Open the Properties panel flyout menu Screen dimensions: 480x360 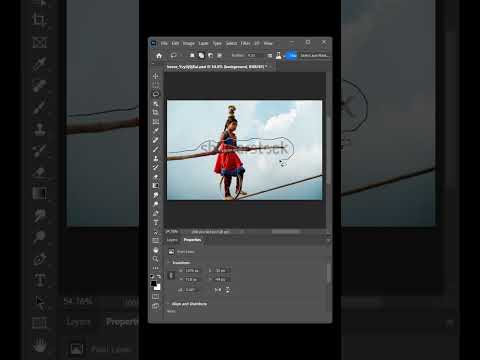tap(328, 240)
